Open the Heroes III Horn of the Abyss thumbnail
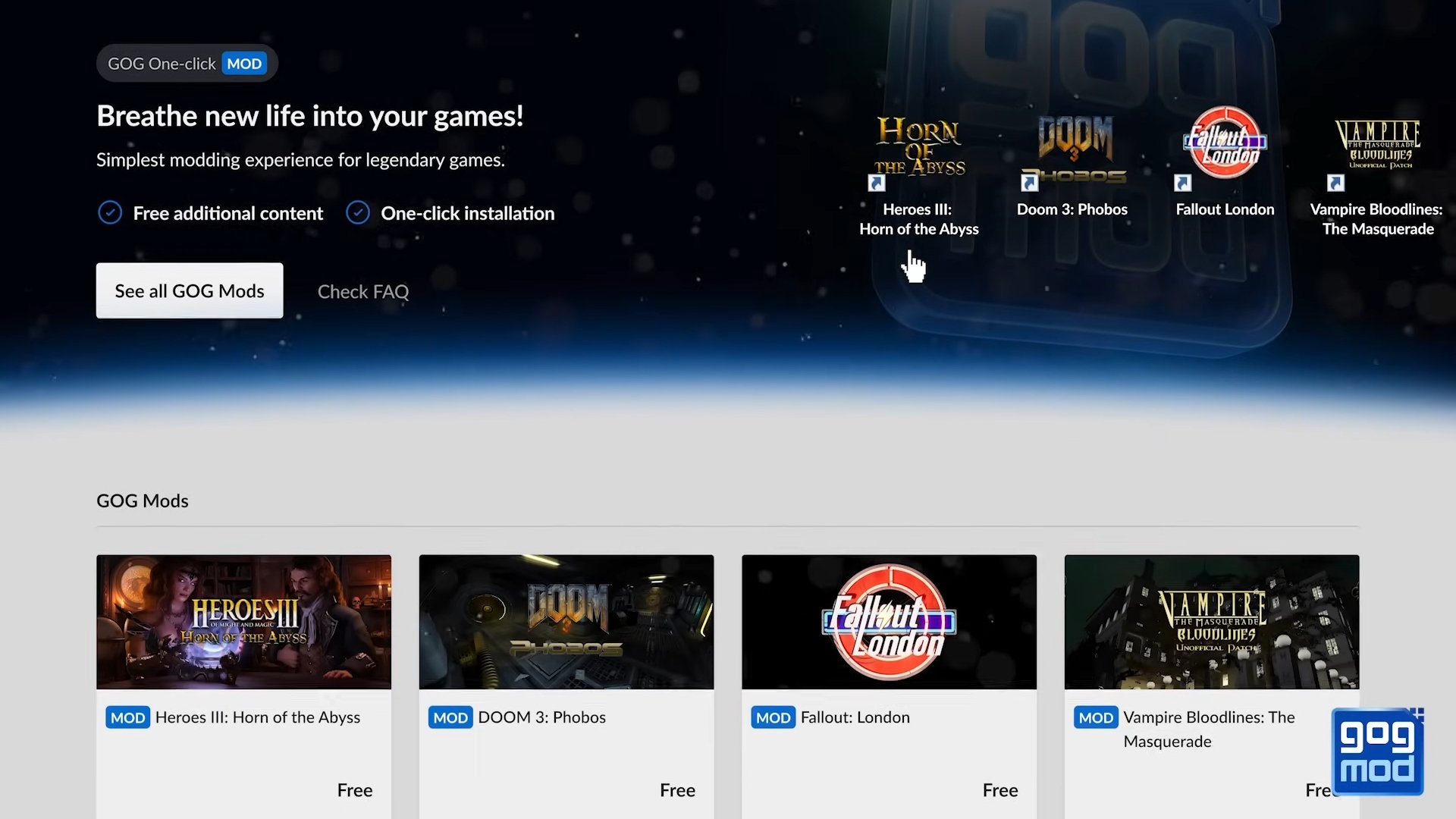The width and height of the screenshot is (1456, 819). pyautogui.click(x=244, y=622)
